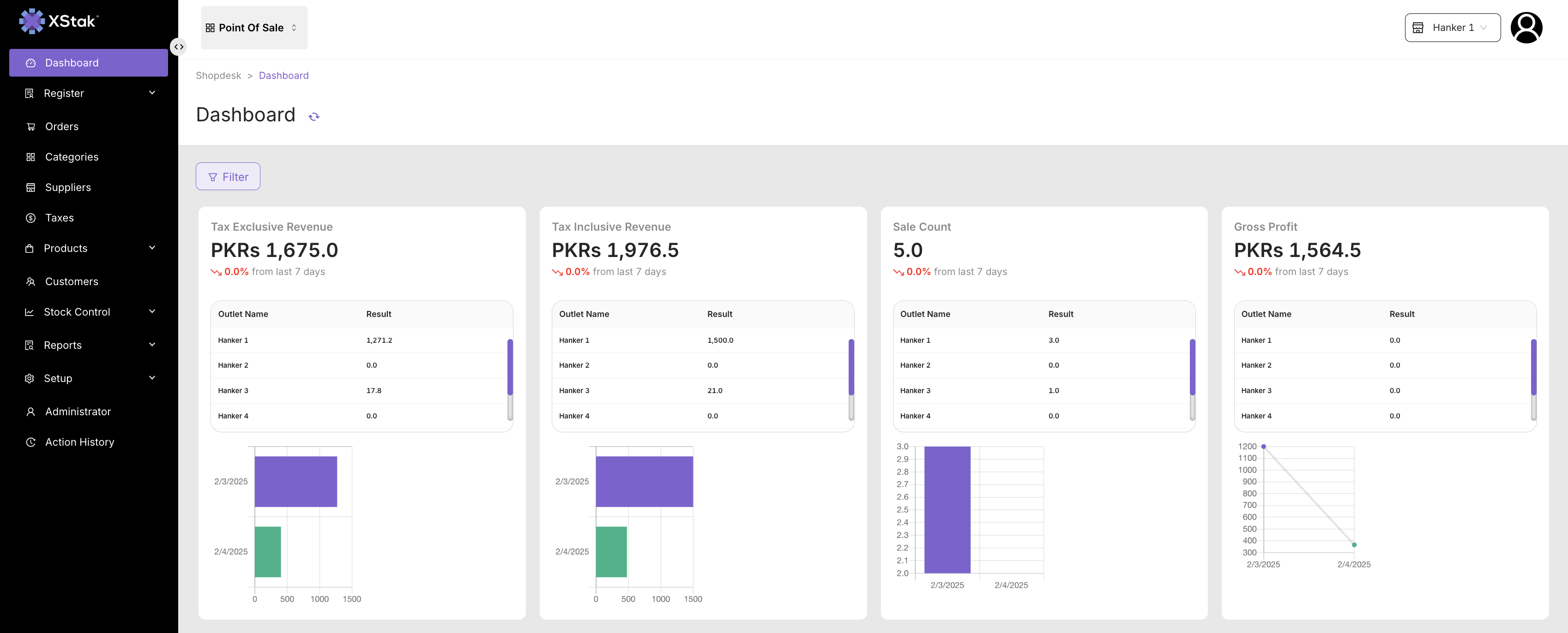Open the Point Of Sale switcher
Viewport: 1568px width, 633px height.
[x=254, y=28]
